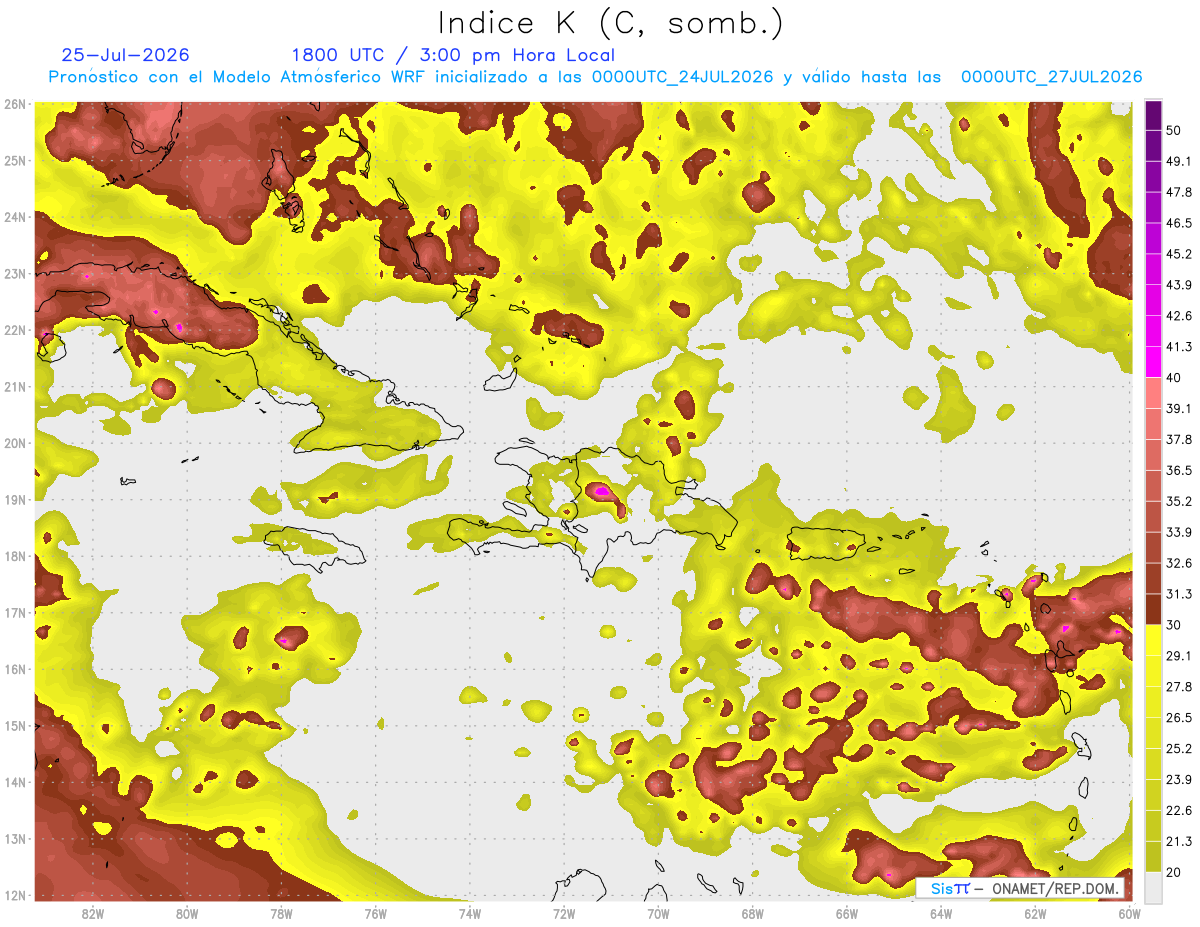Click the legend value "35.2"
The image size is (1200, 927).
click(1179, 501)
